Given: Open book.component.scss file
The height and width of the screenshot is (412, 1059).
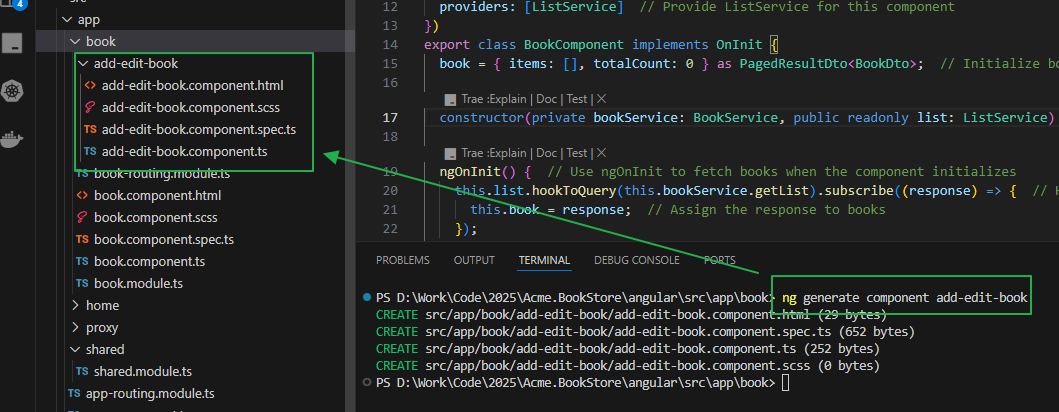Looking at the screenshot, I should [155, 217].
